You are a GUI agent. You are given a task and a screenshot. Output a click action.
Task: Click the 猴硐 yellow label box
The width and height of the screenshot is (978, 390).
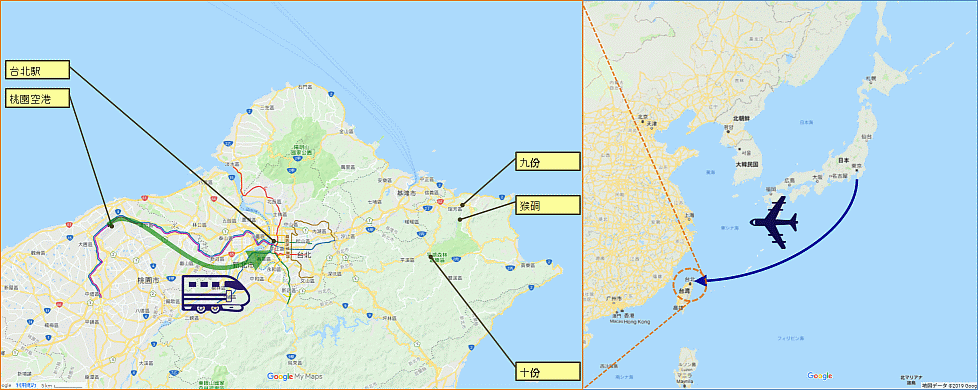click(548, 205)
